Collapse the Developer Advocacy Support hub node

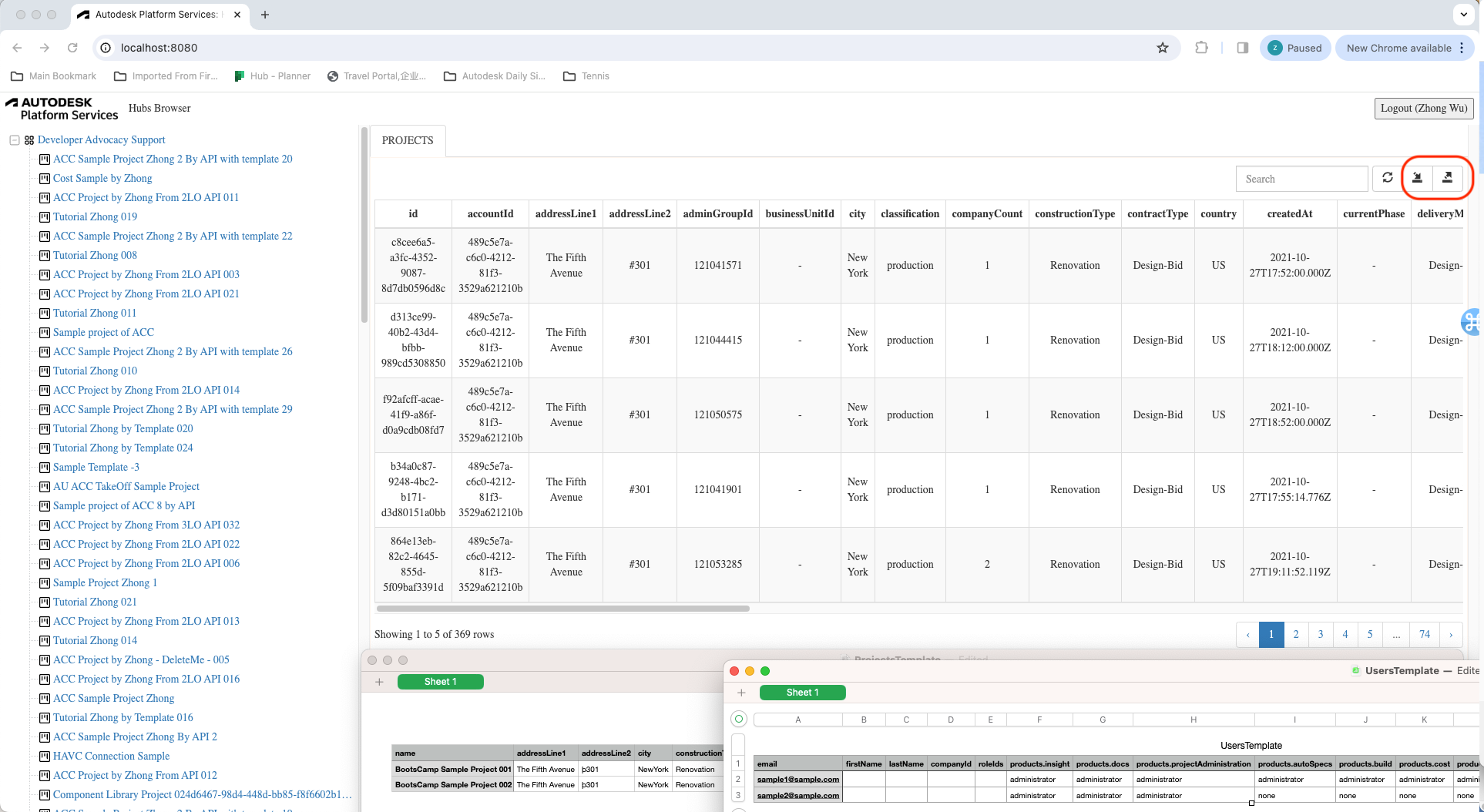click(14, 140)
